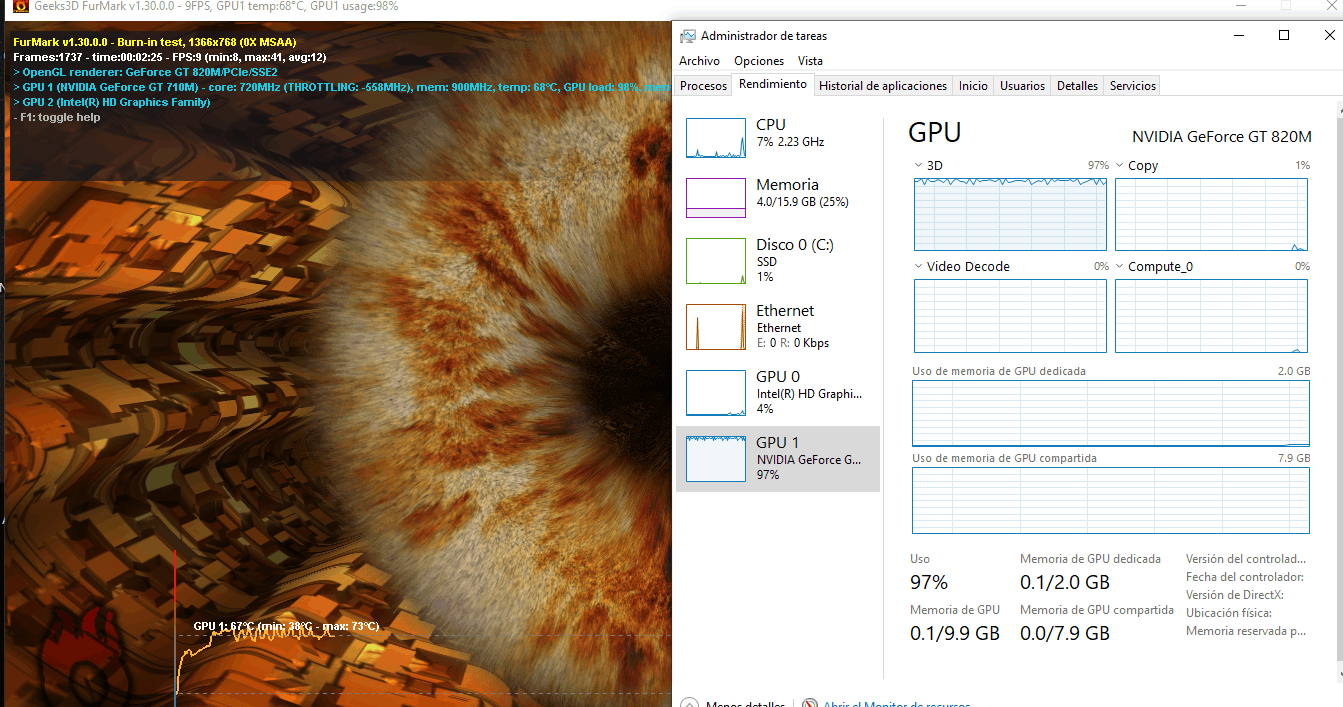
Task: Click FurMark's 'Burn-in test, 1366x768' header line
Action: pyautogui.click(x=155, y=42)
